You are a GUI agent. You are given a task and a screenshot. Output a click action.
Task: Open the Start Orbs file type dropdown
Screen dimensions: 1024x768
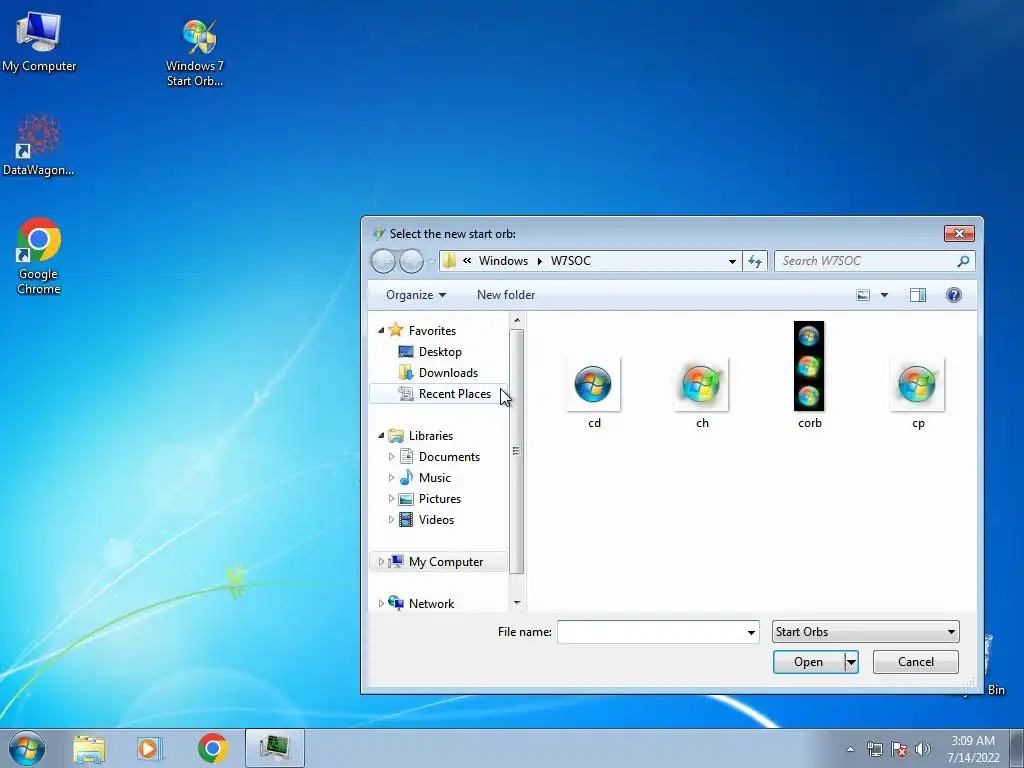[x=865, y=632]
